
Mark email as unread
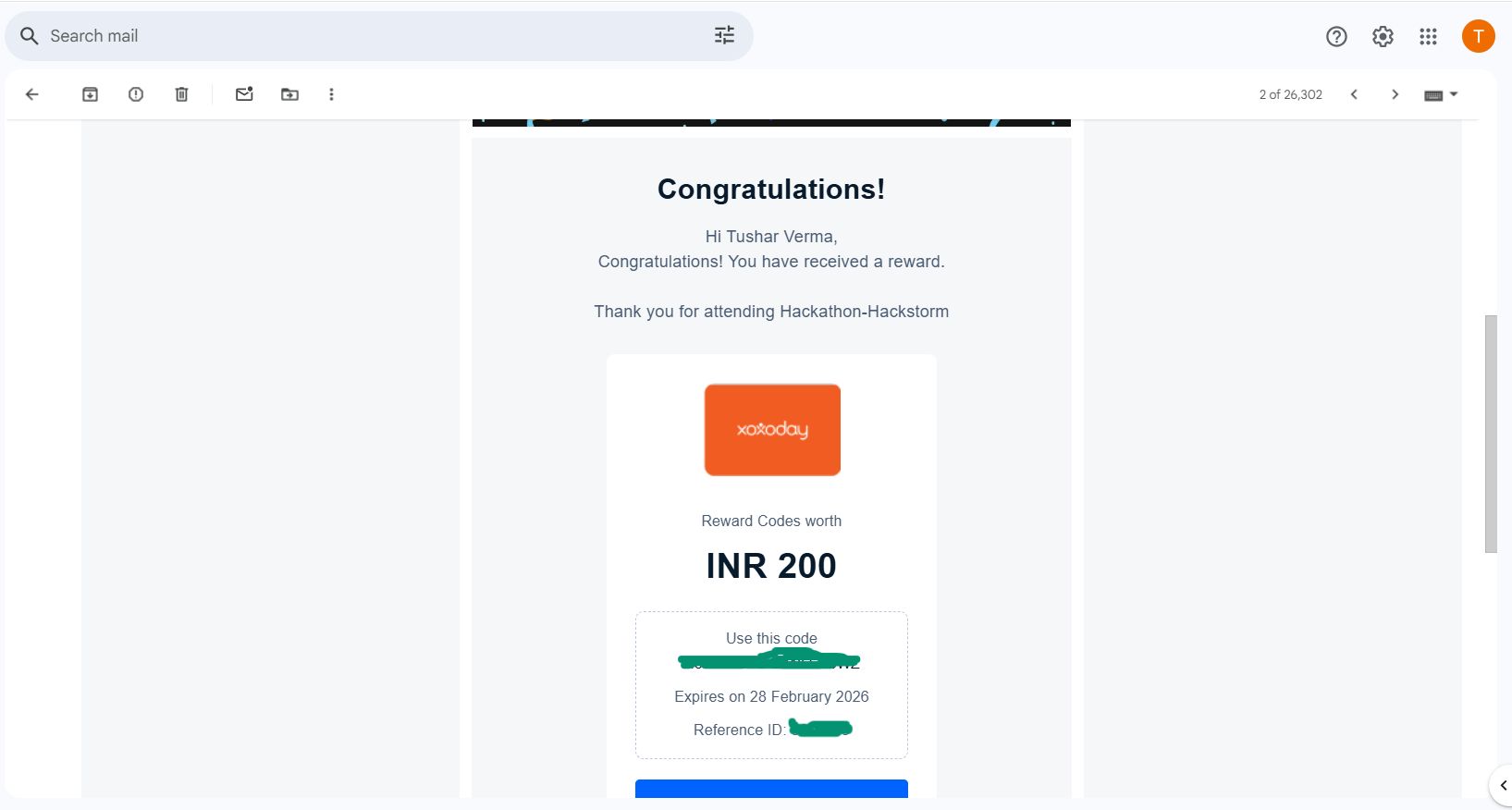pyautogui.click(x=244, y=94)
